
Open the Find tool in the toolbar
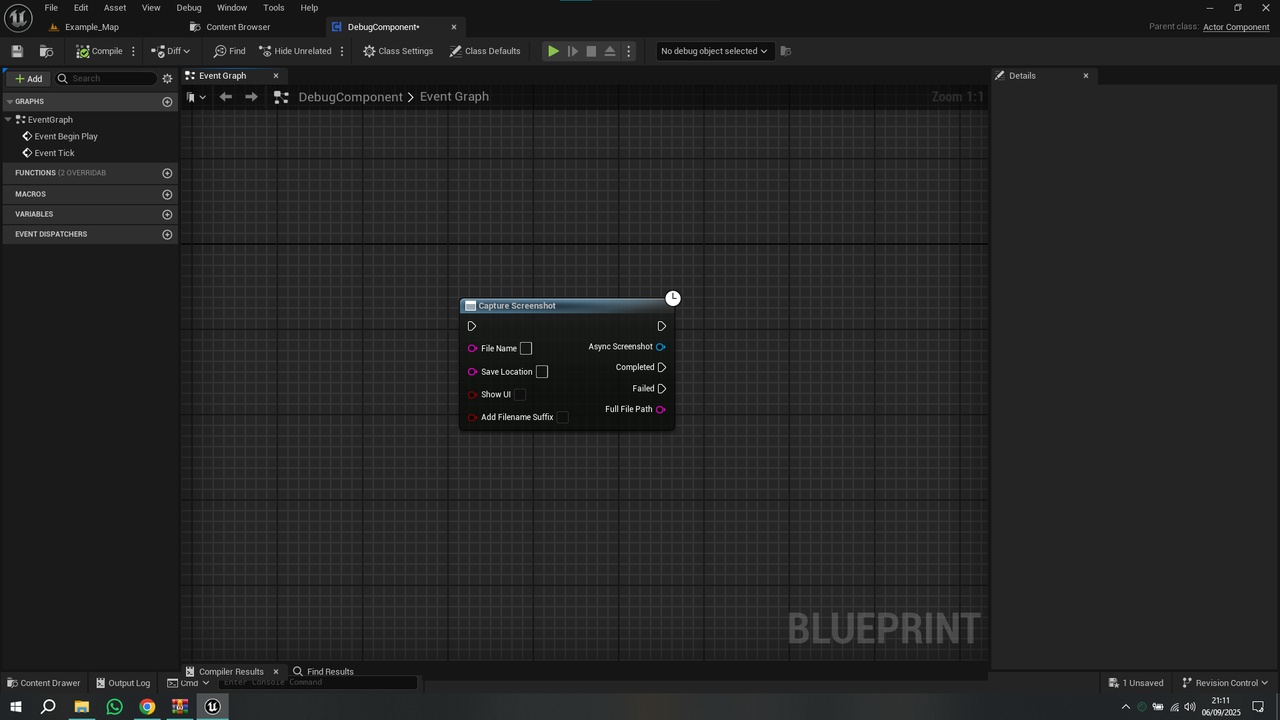point(229,51)
